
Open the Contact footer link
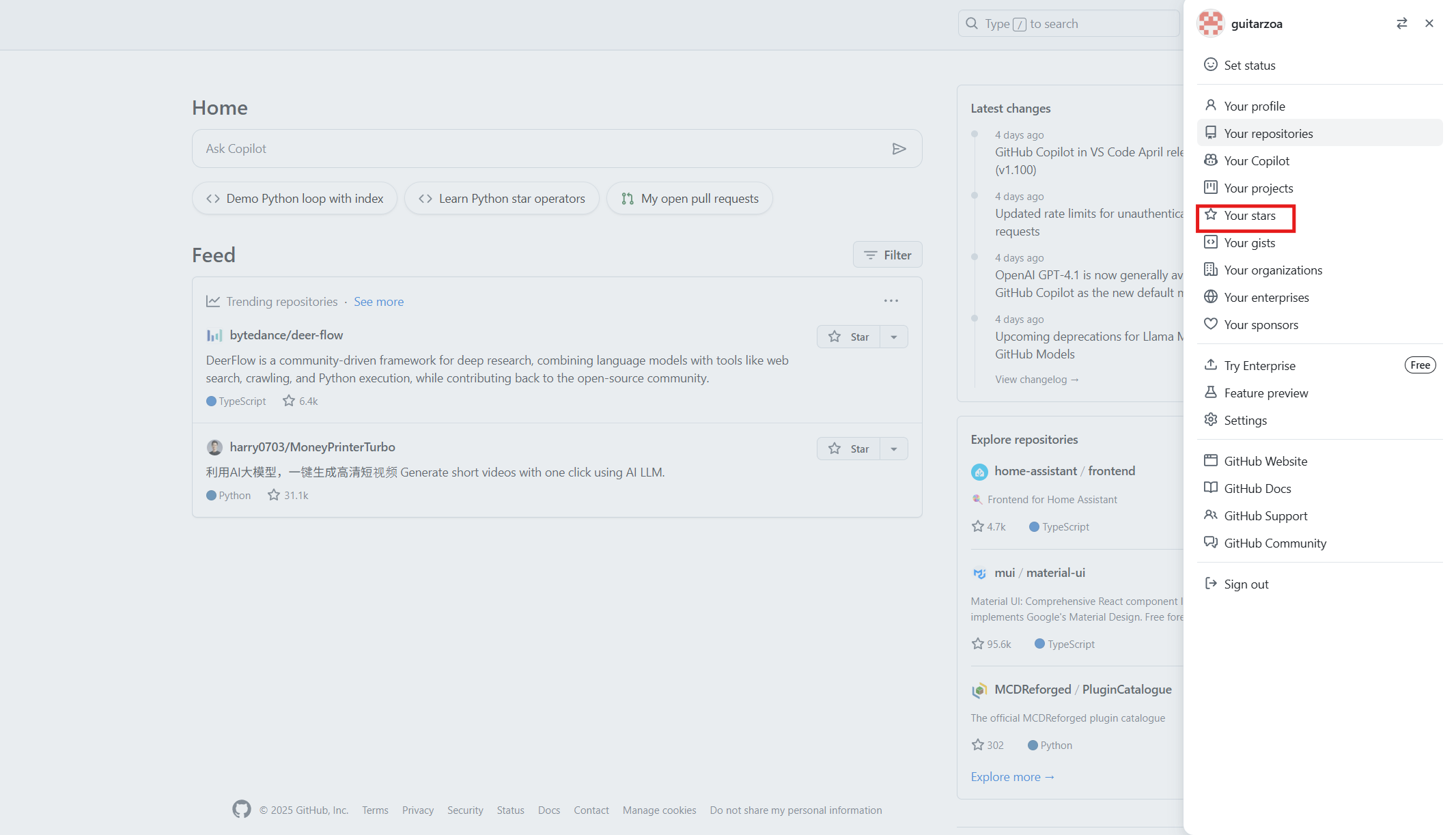tap(591, 810)
